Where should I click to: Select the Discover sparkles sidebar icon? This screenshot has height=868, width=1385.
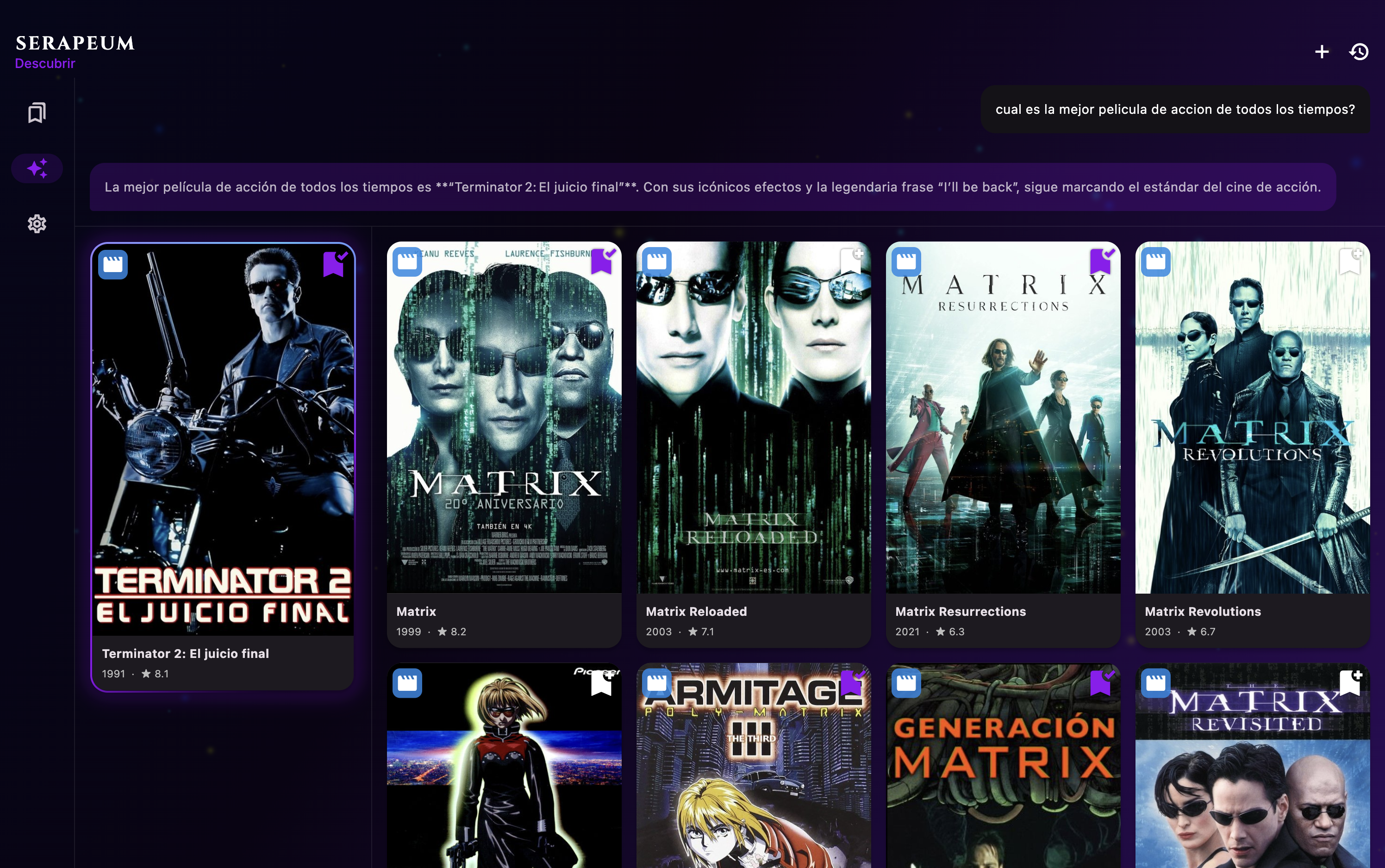click(37, 168)
